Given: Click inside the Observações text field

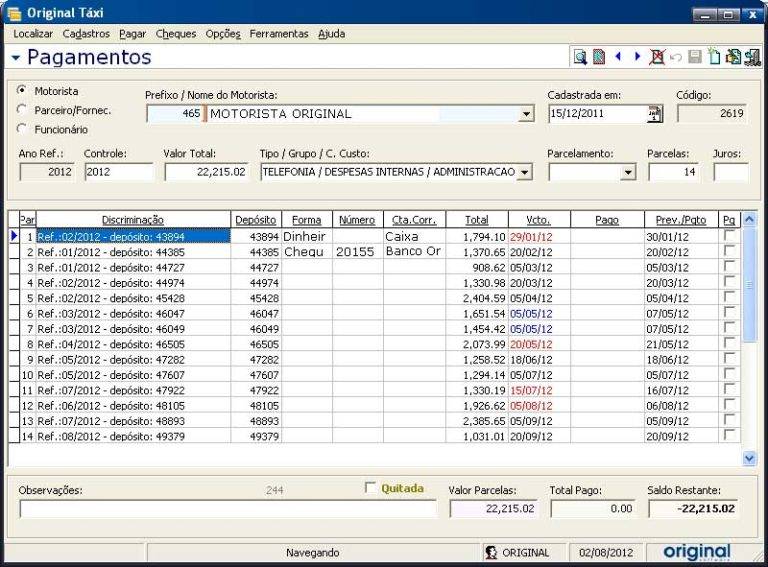Looking at the screenshot, I should pos(228,509).
